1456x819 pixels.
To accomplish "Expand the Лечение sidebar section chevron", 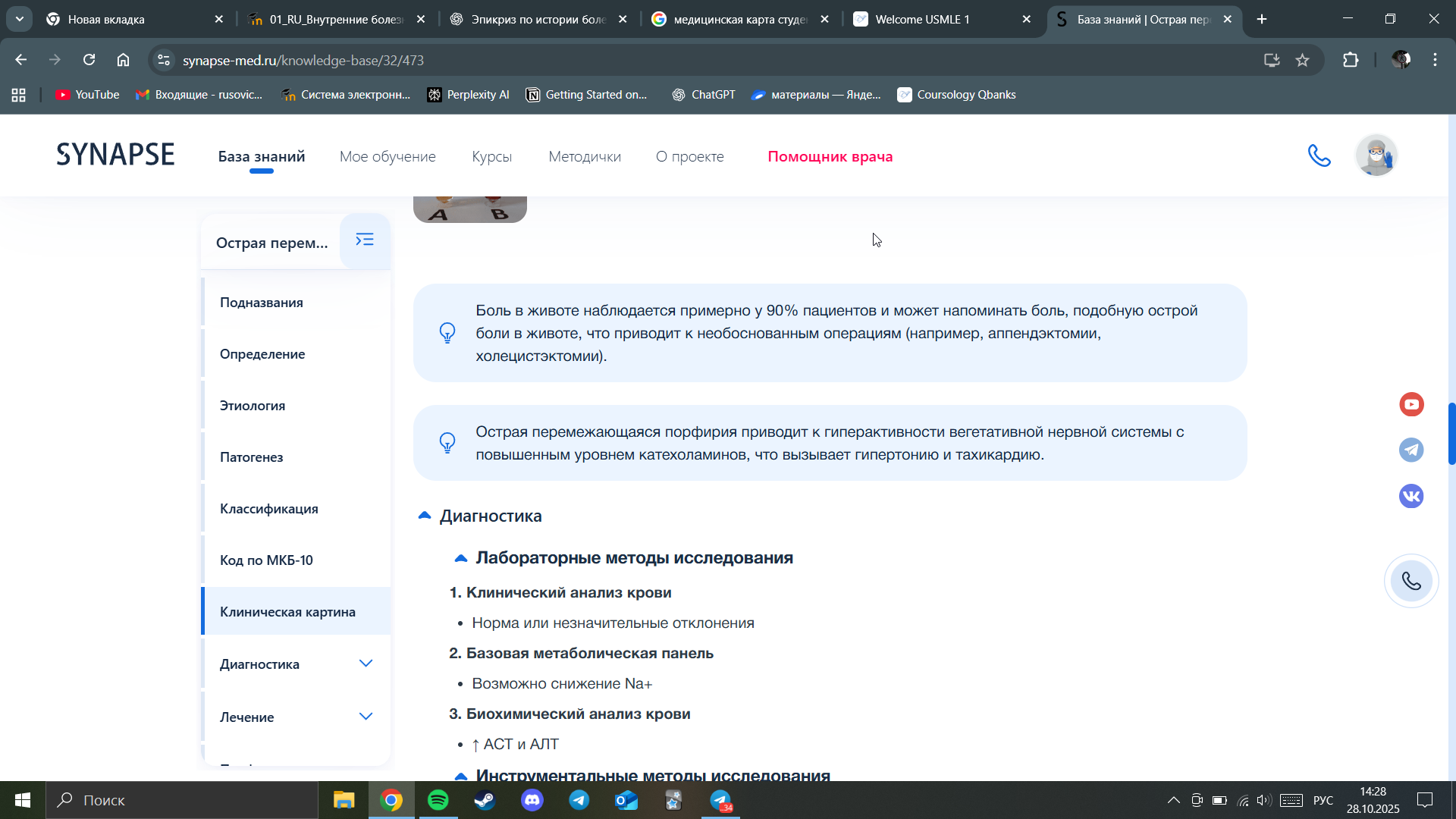I will 366,717.
